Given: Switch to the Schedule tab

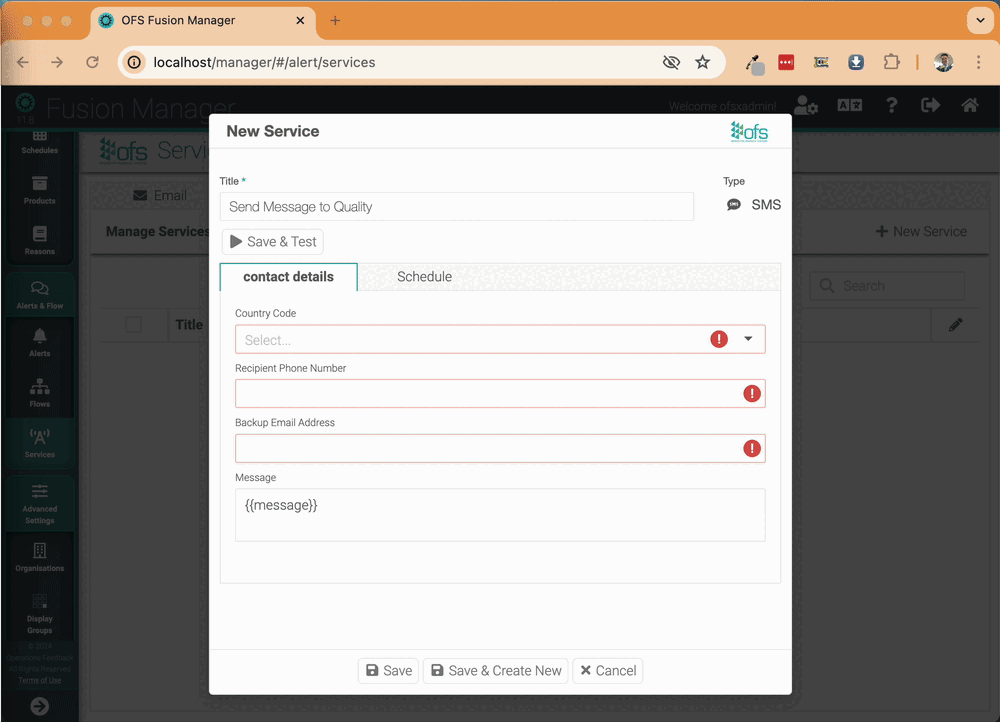Looking at the screenshot, I should pos(424,276).
